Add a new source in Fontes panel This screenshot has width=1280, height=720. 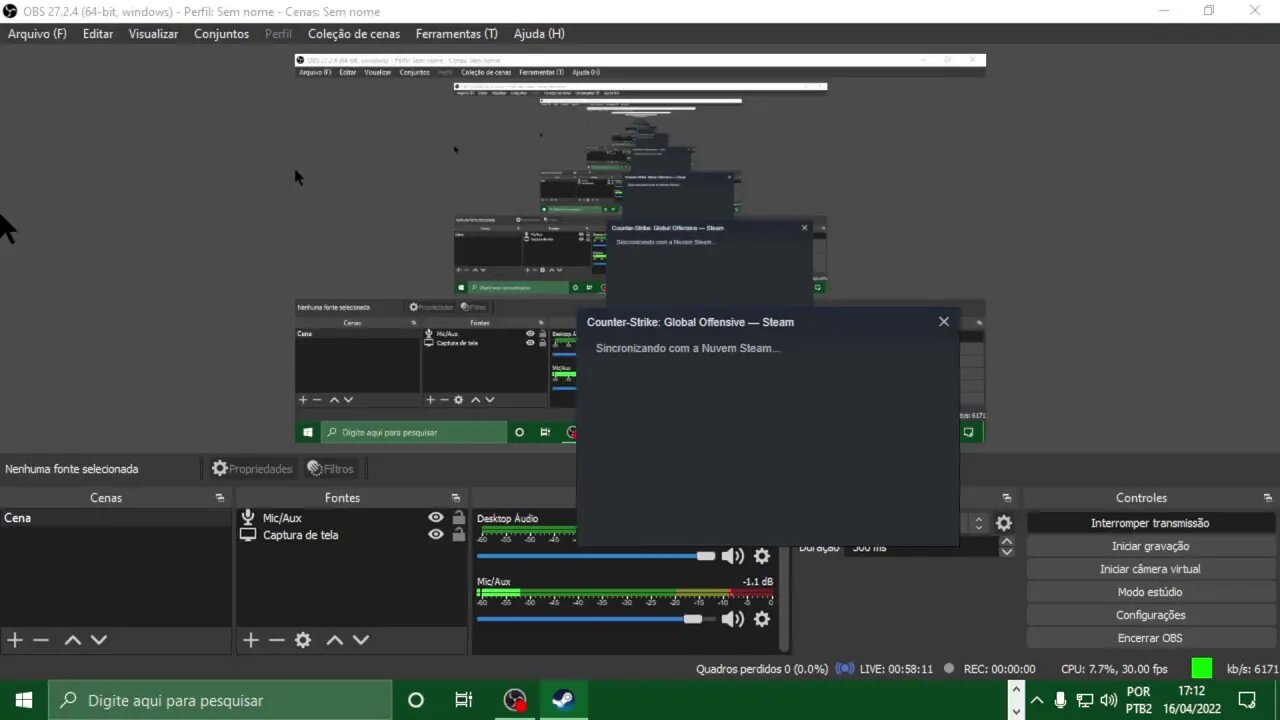tap(251, 640)
